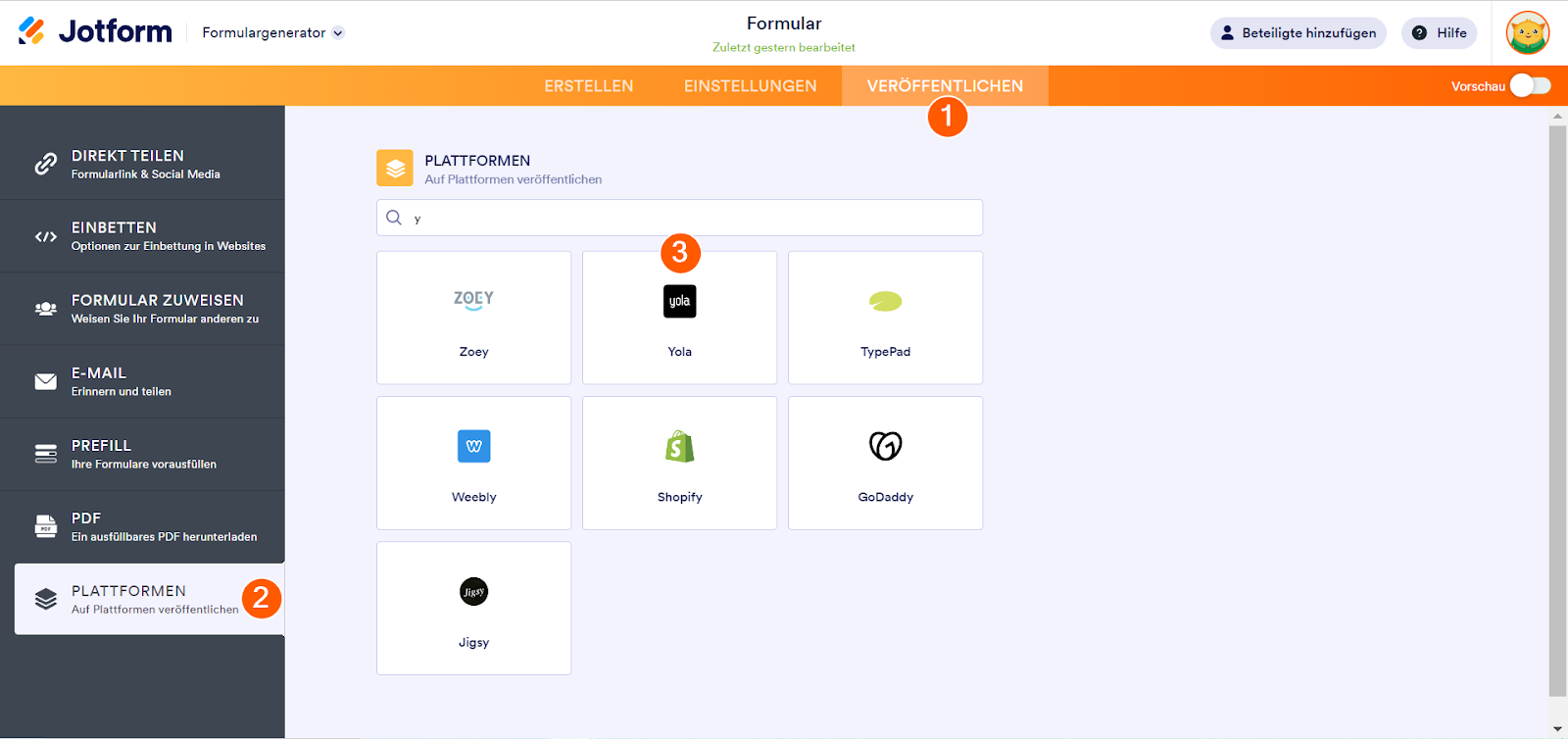Open the Prefill sidebar section
This screenshot has width=1568, height=739.
point(142,454)
